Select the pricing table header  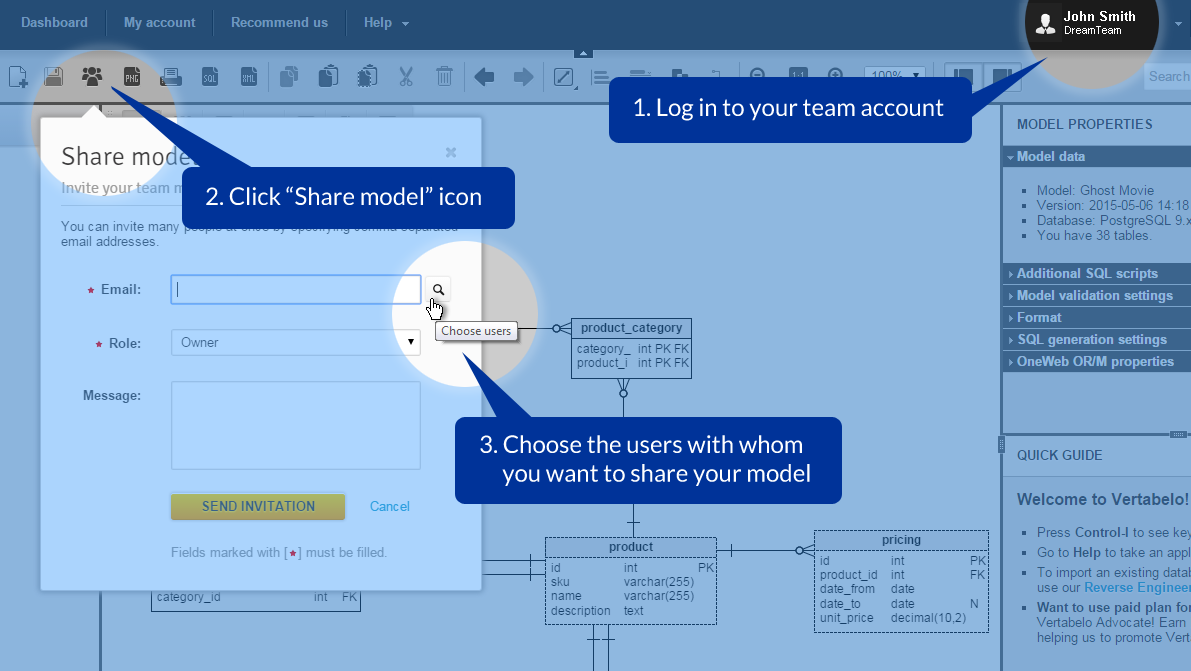[901, 540]
